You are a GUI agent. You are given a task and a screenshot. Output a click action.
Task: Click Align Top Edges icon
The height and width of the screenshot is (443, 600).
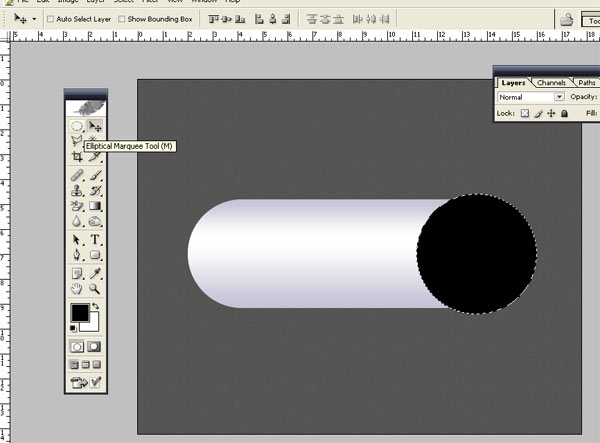213,19
